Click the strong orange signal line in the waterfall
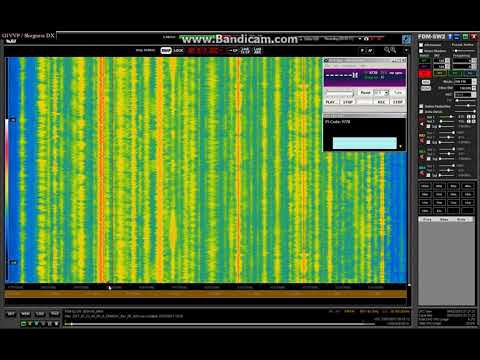Screen dimensions: 480x360 point(101,169)
